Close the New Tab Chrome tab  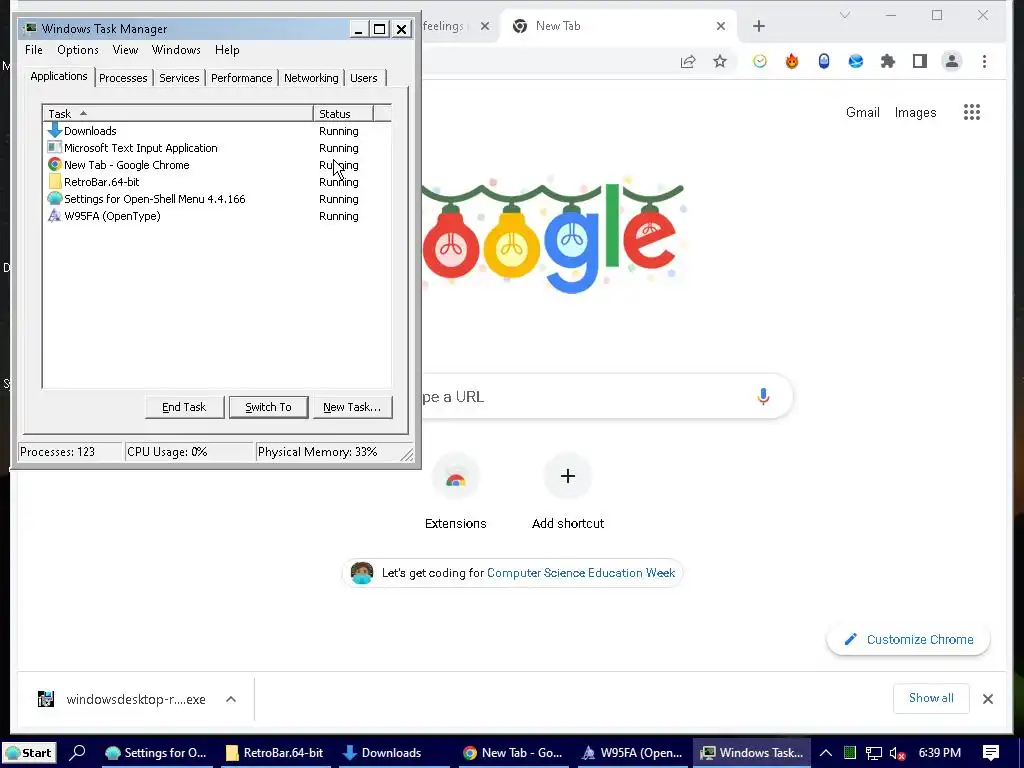(x=720, y=26)
